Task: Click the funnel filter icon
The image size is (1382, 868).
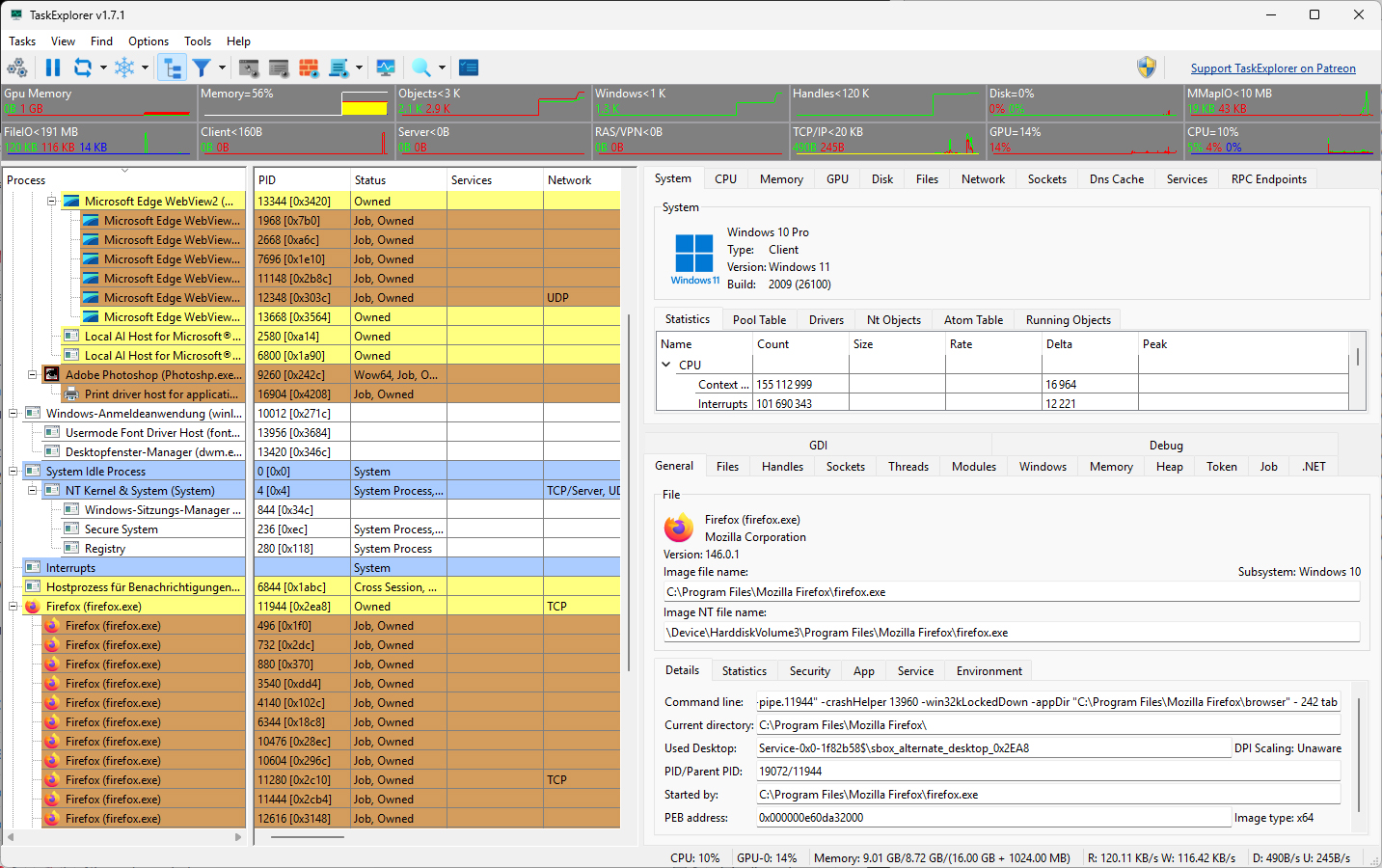Action: click(202, 68)
